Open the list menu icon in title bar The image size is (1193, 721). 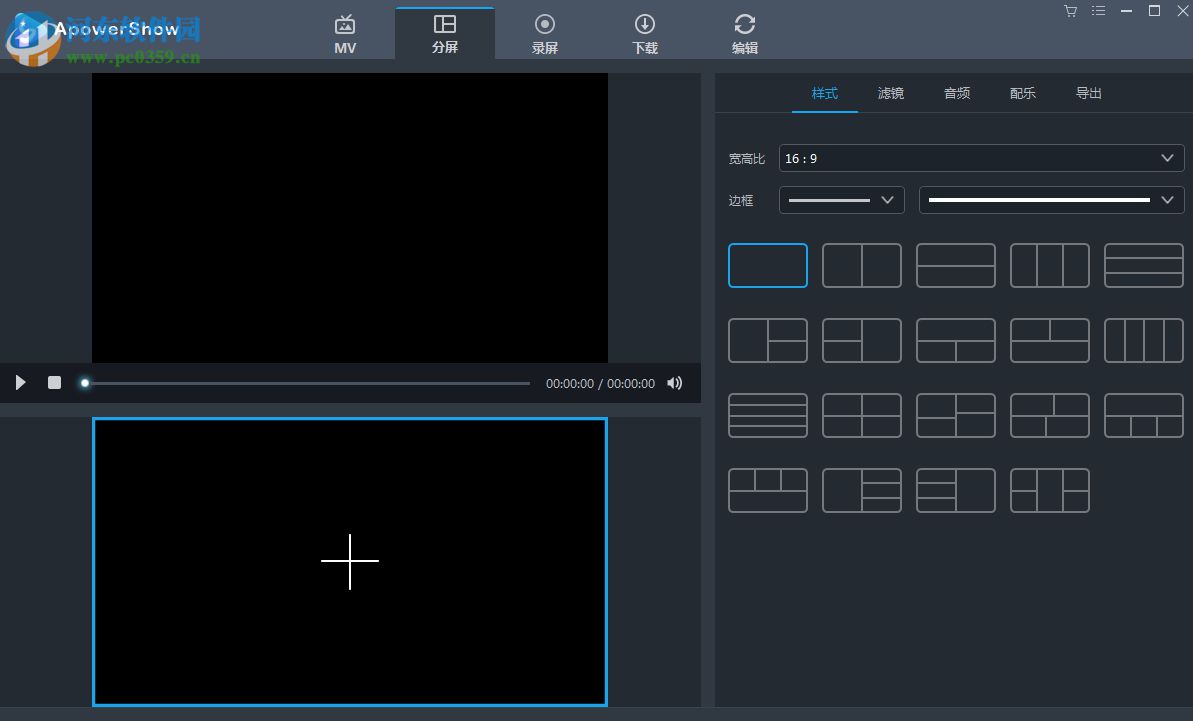click(1099, 11)
